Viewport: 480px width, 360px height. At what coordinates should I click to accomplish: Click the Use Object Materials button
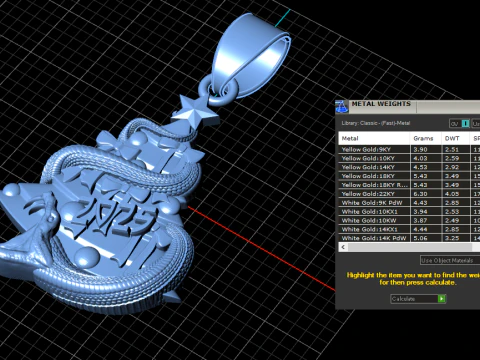tap(450, 260)
